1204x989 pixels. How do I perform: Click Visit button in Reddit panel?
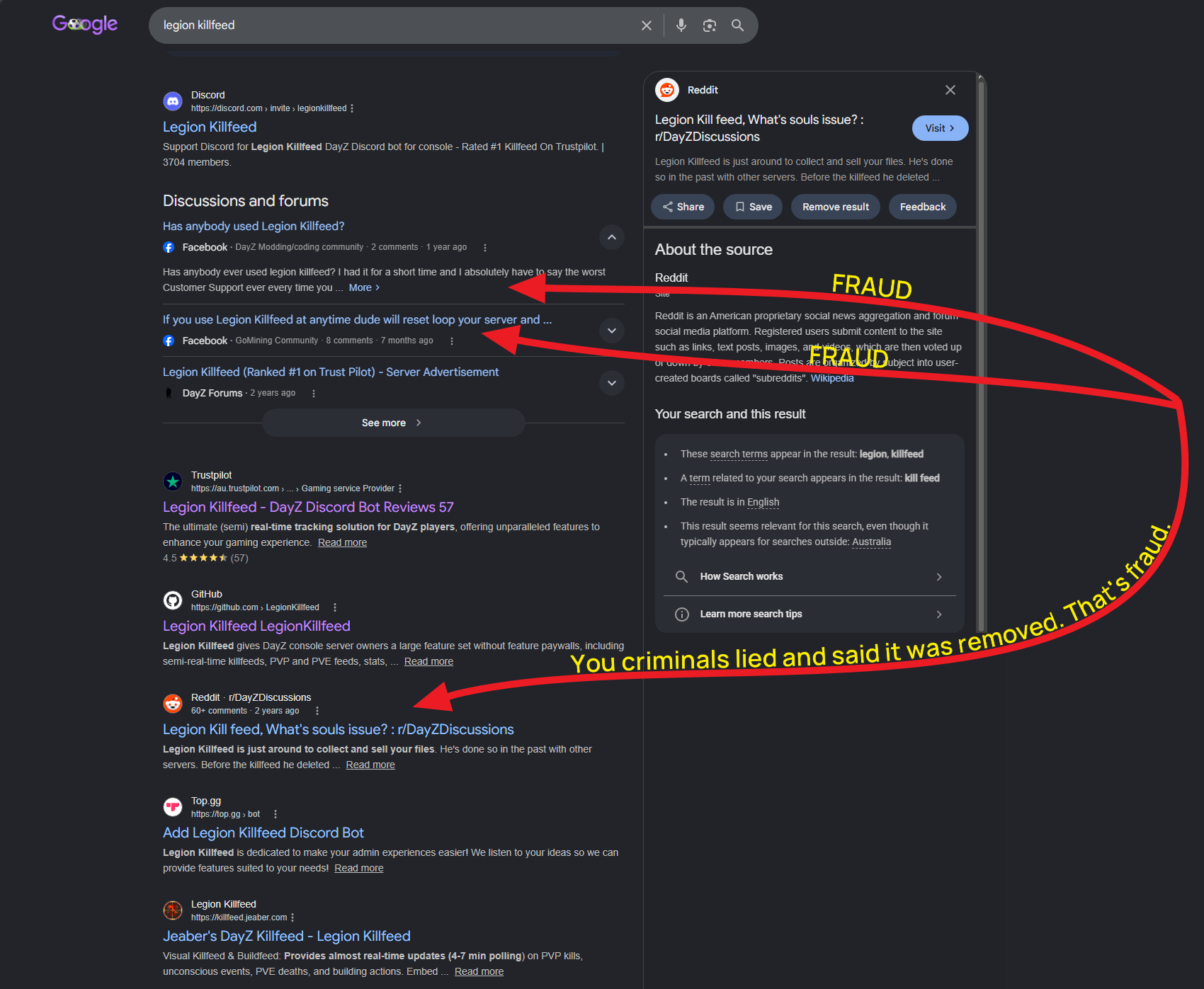[940, 128]
